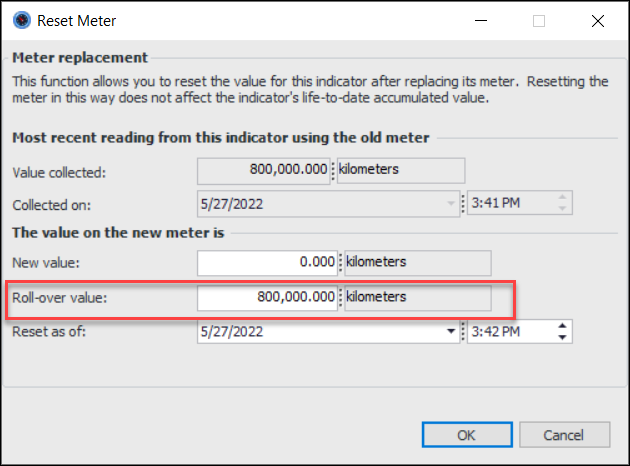The image size is (630, 466).
Task: Close the Reset Meter window
Action: coord(598,20)
